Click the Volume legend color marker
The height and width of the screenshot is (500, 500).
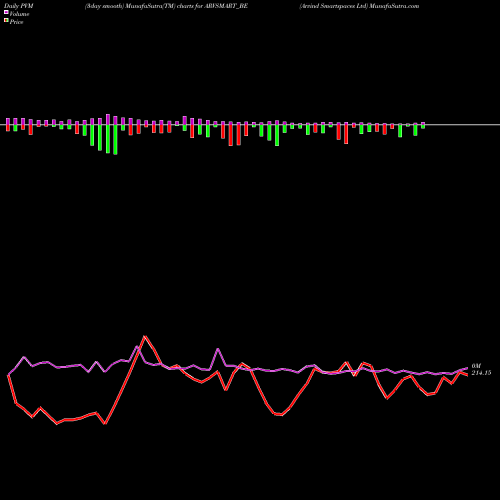click(6, 13)
